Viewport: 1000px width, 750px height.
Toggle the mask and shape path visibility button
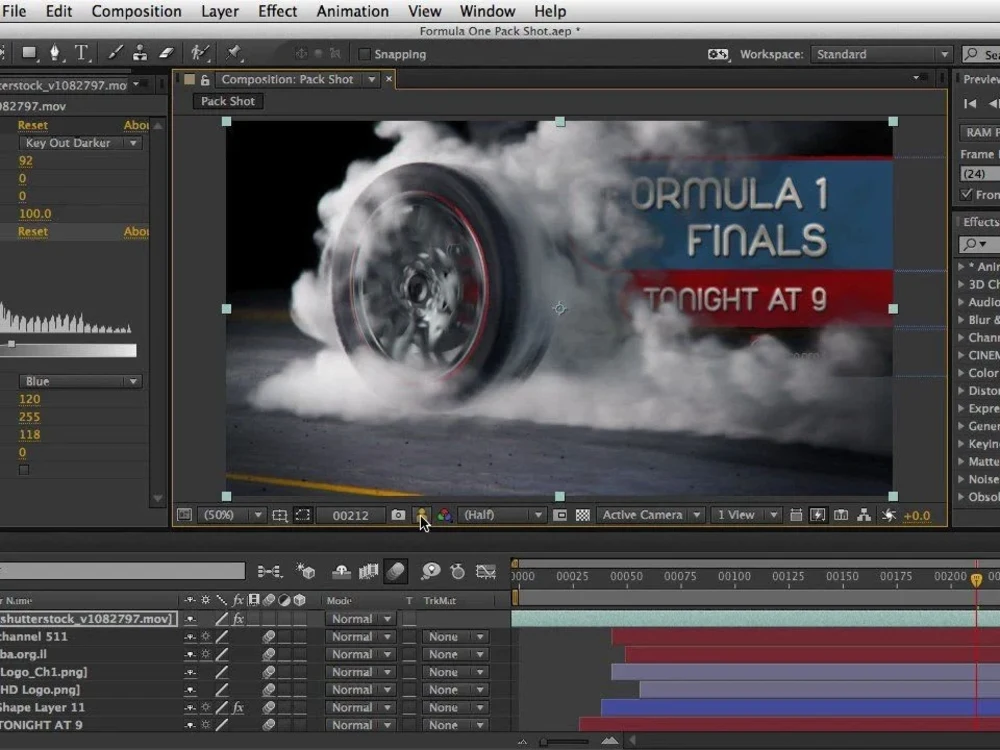pos(302,515)
